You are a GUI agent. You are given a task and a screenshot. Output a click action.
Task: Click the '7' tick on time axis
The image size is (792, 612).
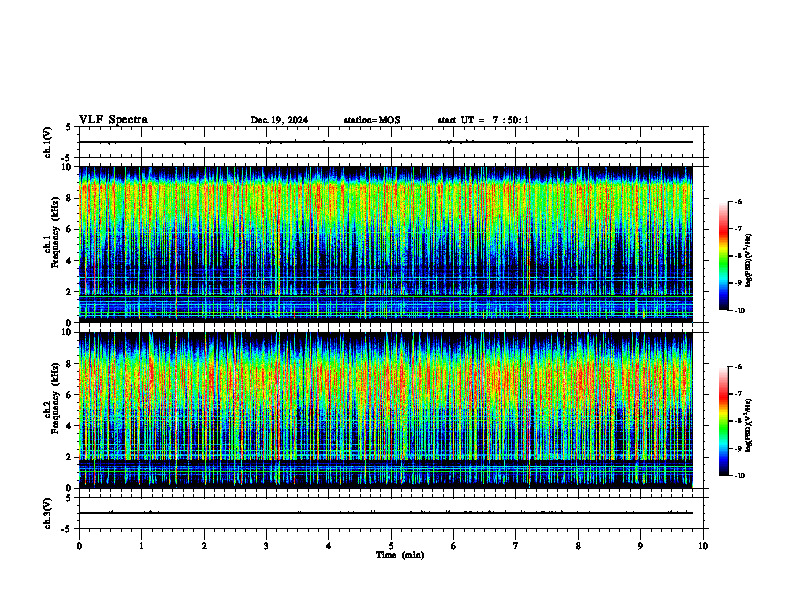point(516,546)
